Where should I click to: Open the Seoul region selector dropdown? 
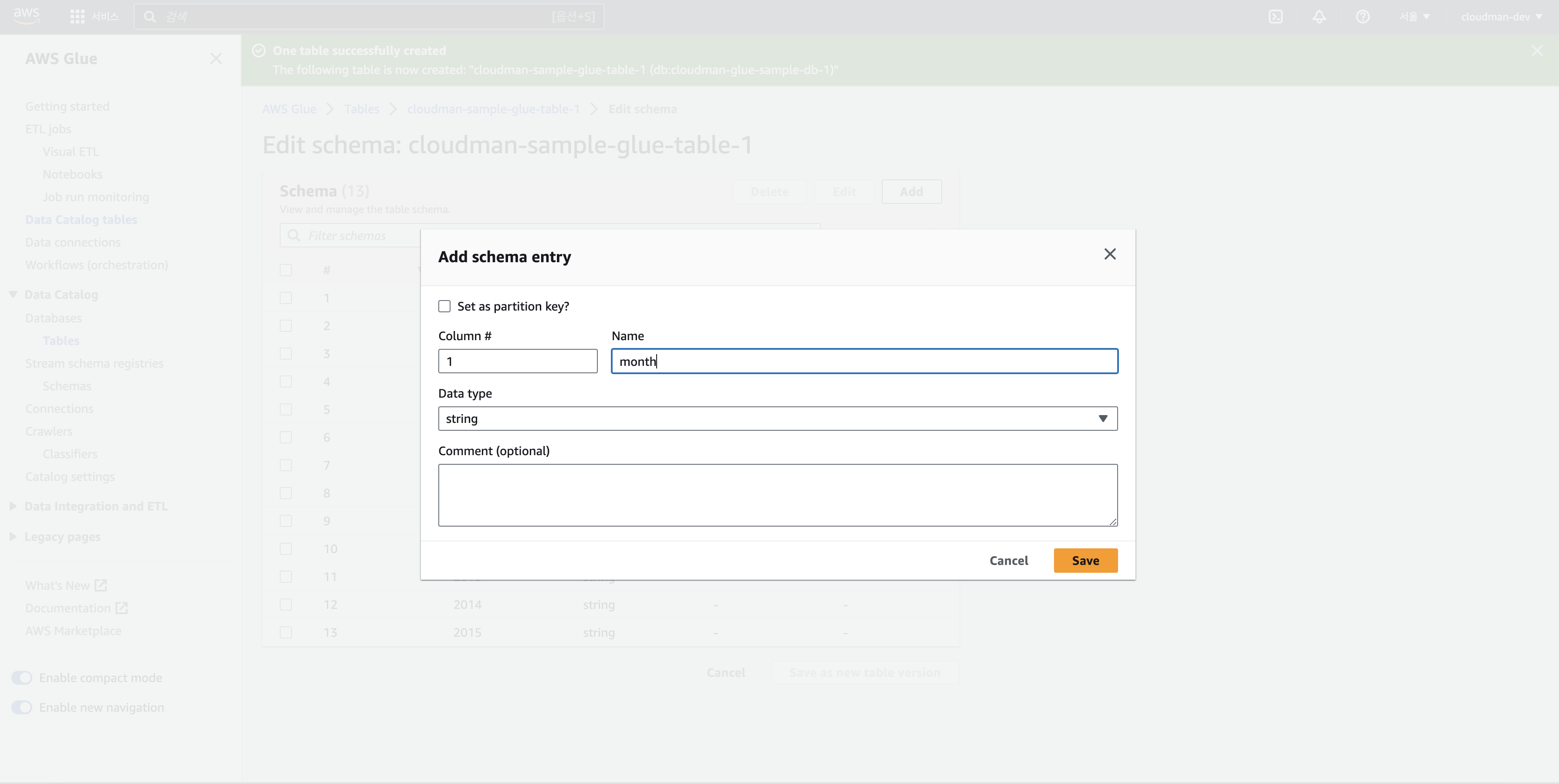coord(1414,17)
